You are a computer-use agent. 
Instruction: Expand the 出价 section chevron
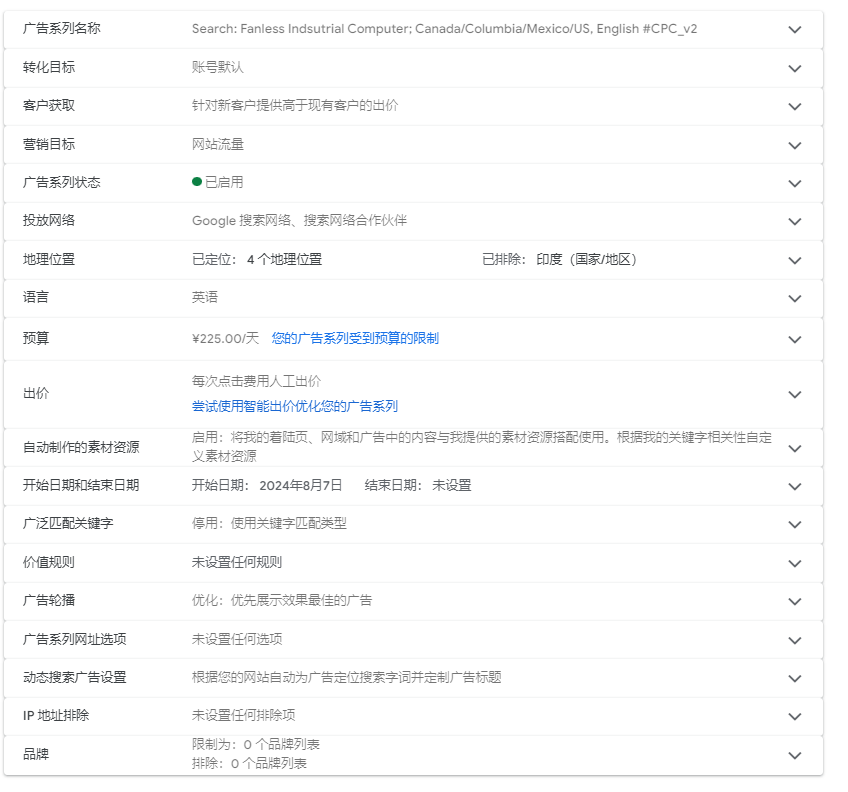point(795,394)
